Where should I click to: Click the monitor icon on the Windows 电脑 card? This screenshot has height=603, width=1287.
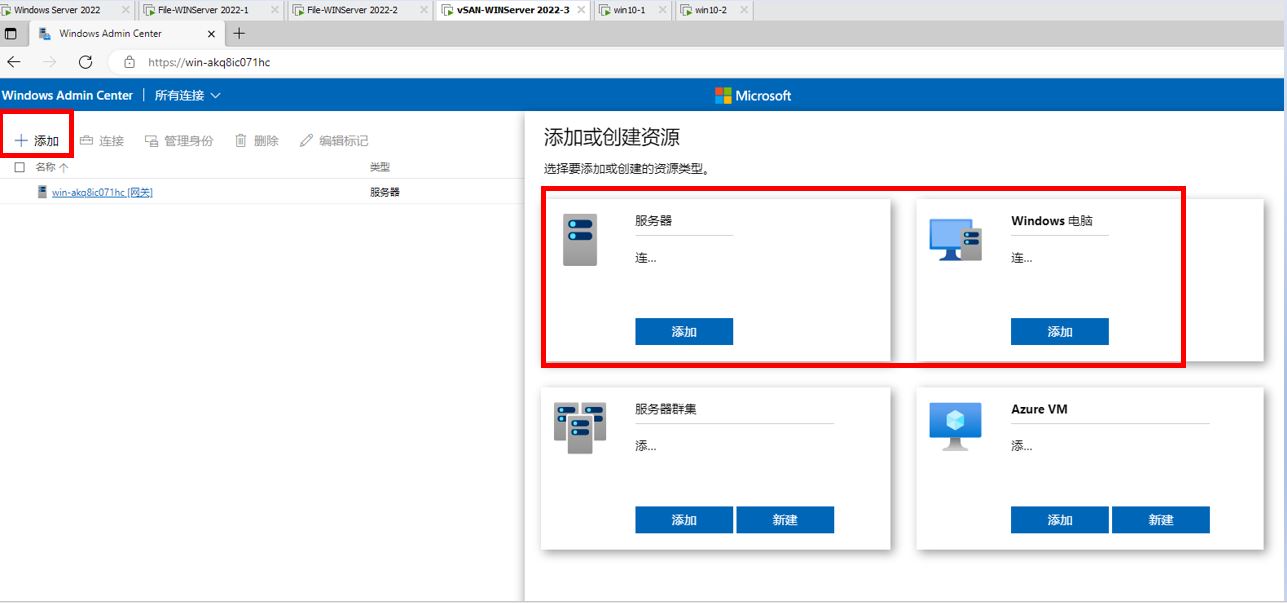[958, 238]
